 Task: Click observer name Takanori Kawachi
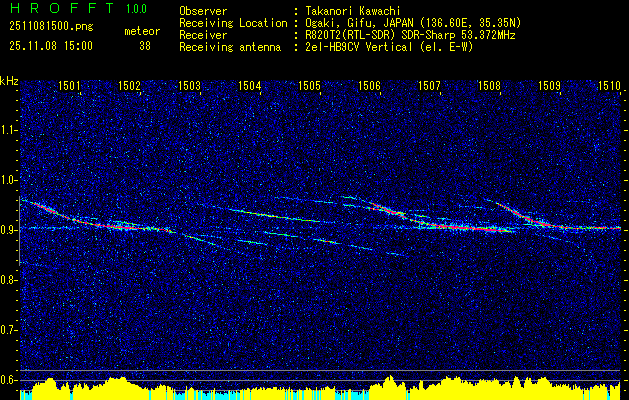(351, 11)
